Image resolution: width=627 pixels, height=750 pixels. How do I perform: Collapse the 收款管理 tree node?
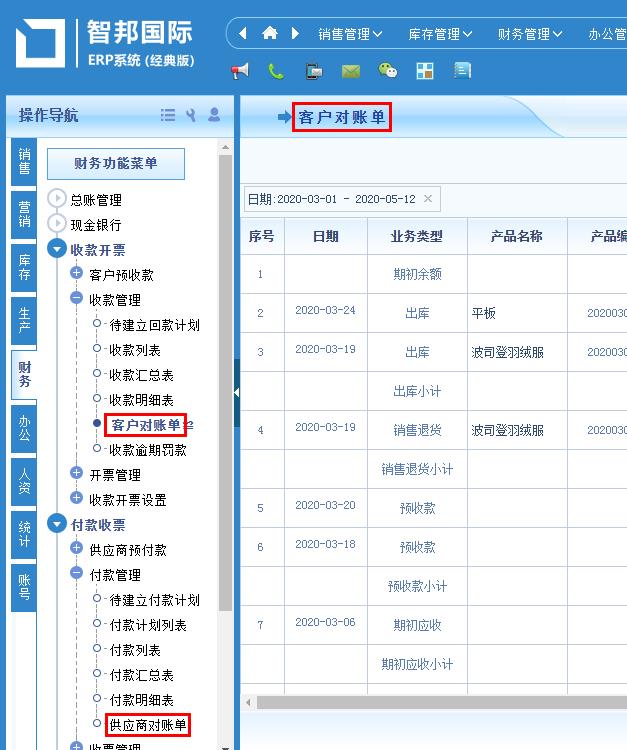[x=77, y=299]
